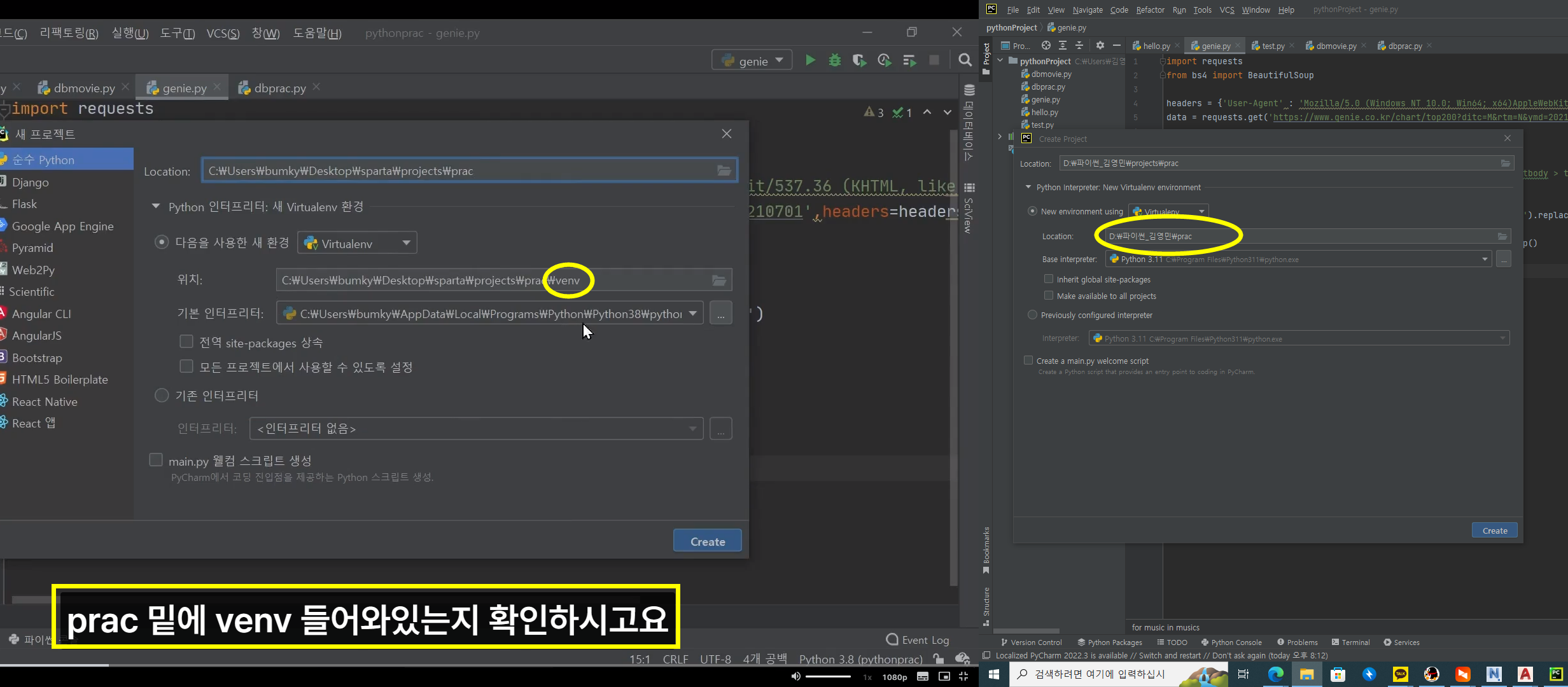Toggle video player fullscreen icon
This screenshot has width=1568, height=687.
click(x=963, y=676)
